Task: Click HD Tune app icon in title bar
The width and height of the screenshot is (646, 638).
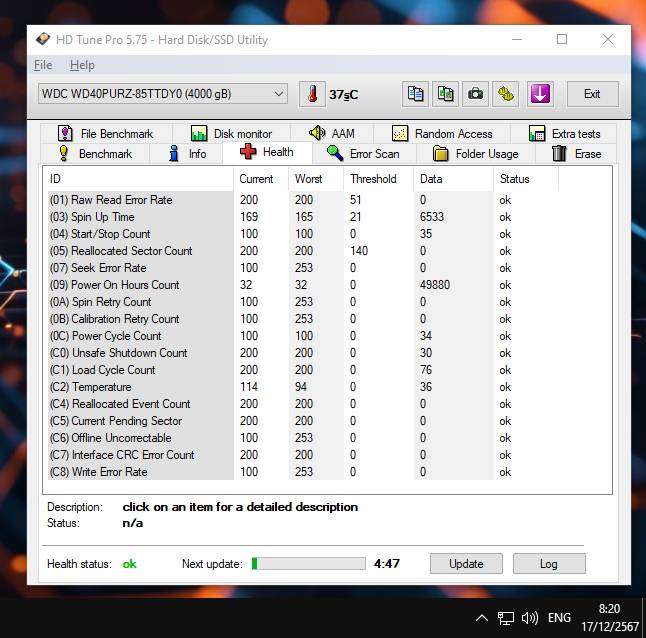Action: coord(42,40)
